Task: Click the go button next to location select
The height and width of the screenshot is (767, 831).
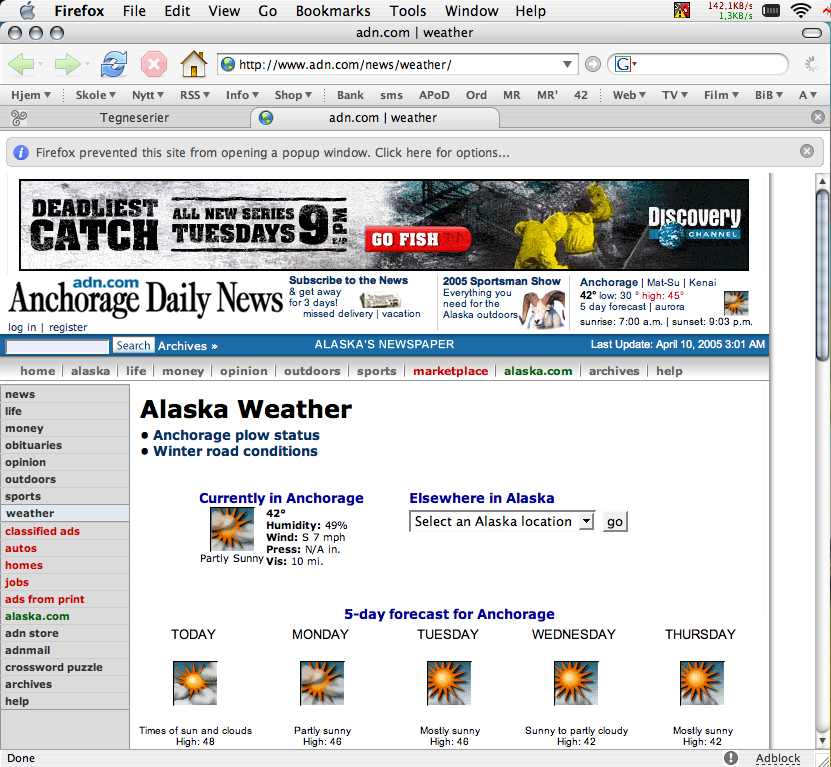Action: point(615,522)
